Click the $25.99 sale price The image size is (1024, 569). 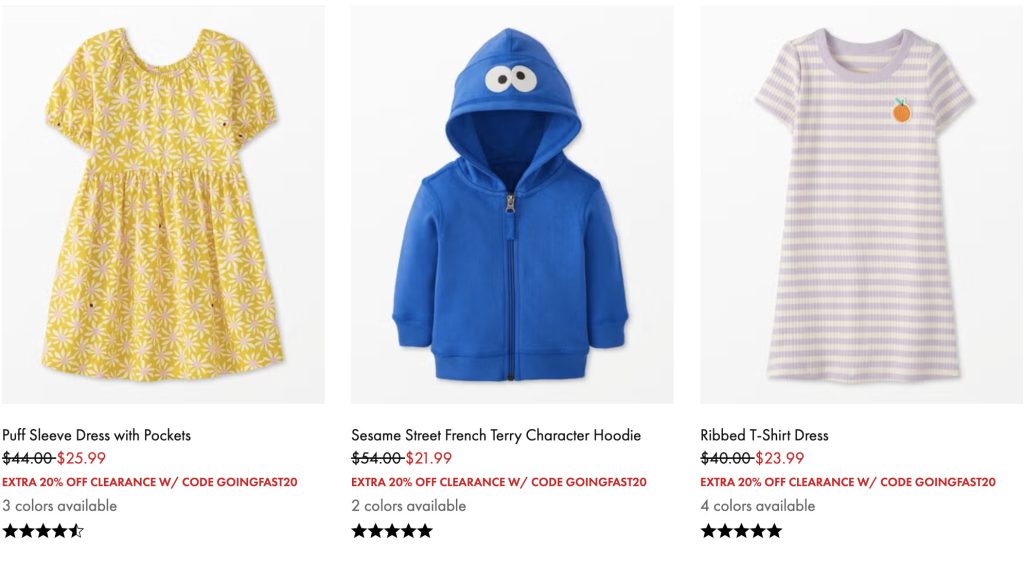(x=81, y=459)
